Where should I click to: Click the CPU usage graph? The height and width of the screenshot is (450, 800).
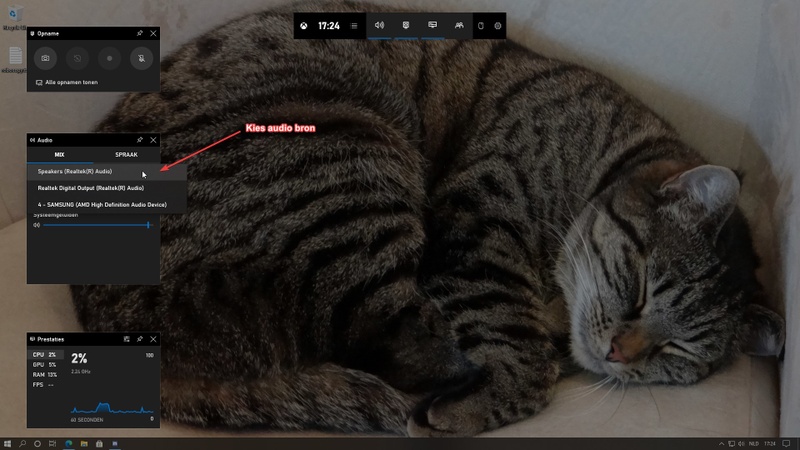coord(112,407)
